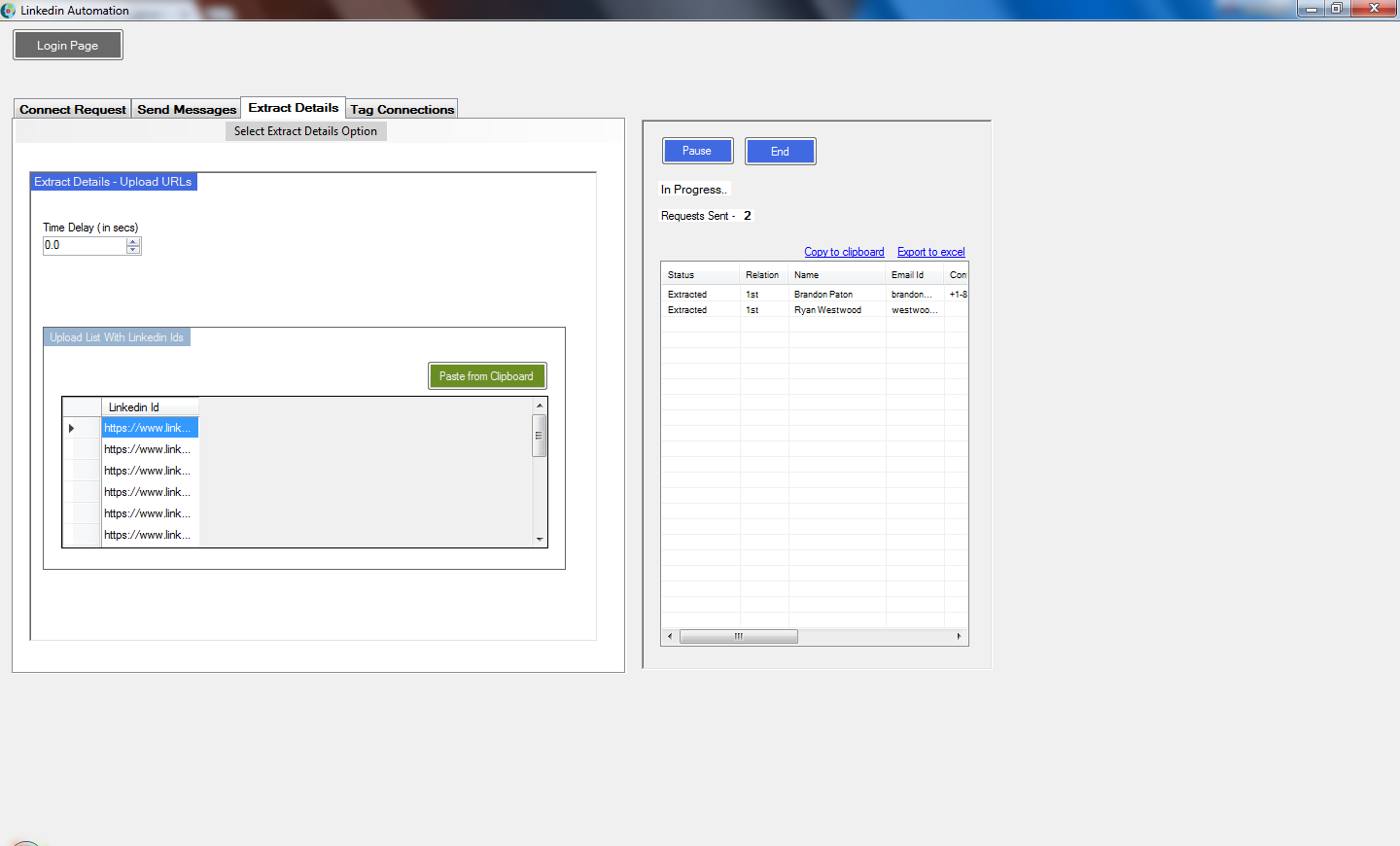The width and height of the screenshot is (1400, 846).
Task: Select the Brandon Paton name cell
Action: 837,295
